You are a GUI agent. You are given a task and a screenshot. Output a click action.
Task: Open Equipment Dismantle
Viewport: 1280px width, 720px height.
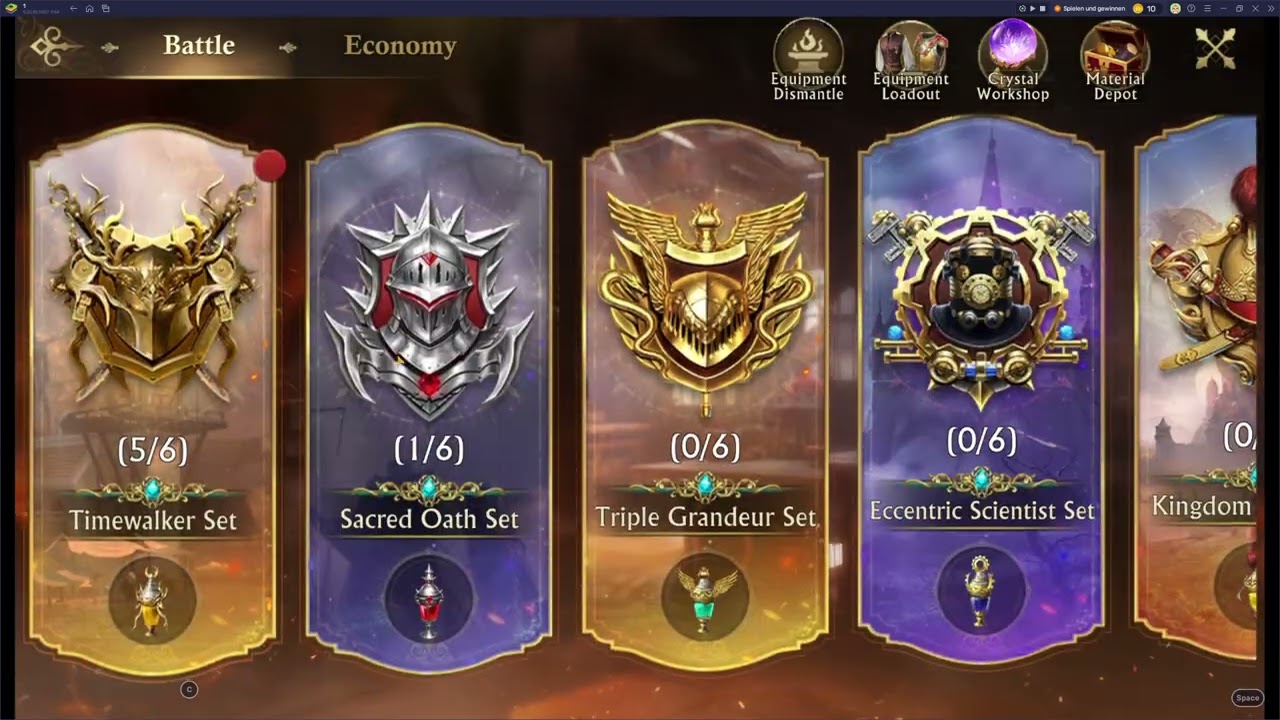click(808, 60)
